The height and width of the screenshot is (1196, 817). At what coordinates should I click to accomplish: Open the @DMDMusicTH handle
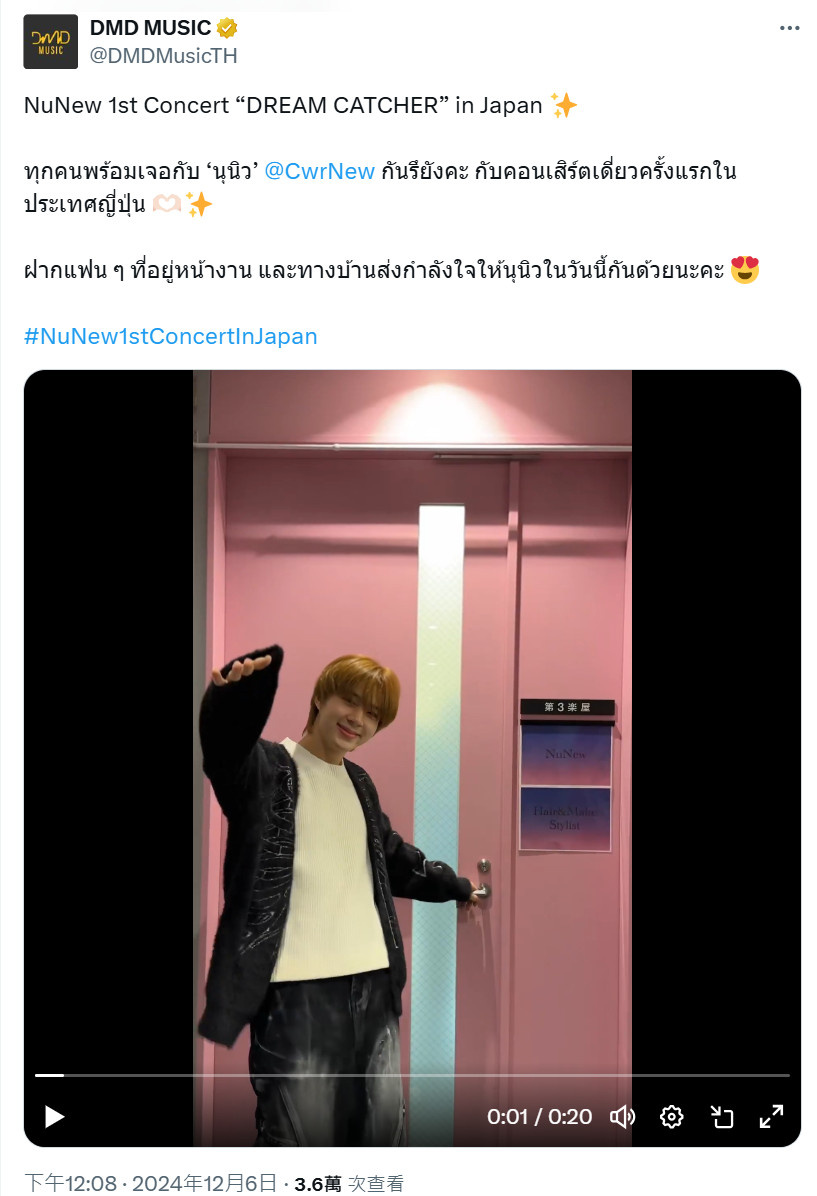(163, 56)
